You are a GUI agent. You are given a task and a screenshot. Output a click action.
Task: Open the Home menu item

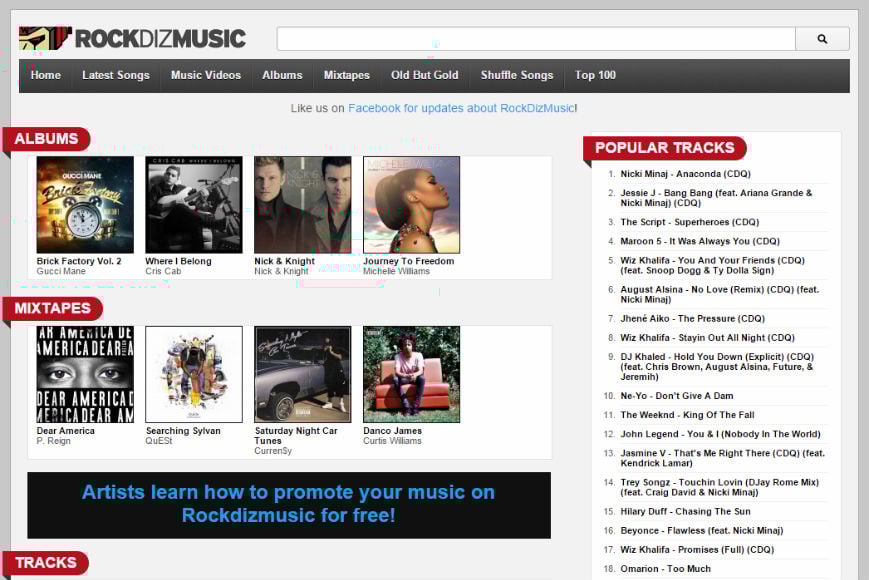(x=45, y=75)
